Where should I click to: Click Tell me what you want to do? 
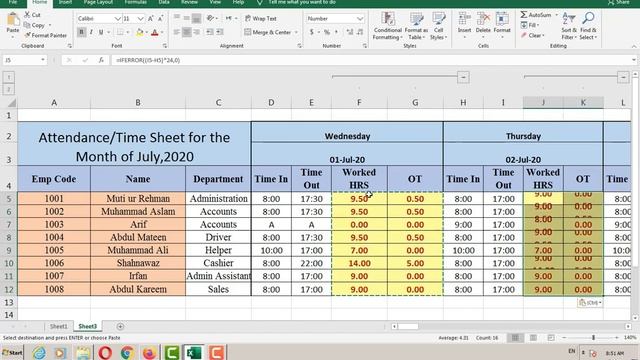302,2
